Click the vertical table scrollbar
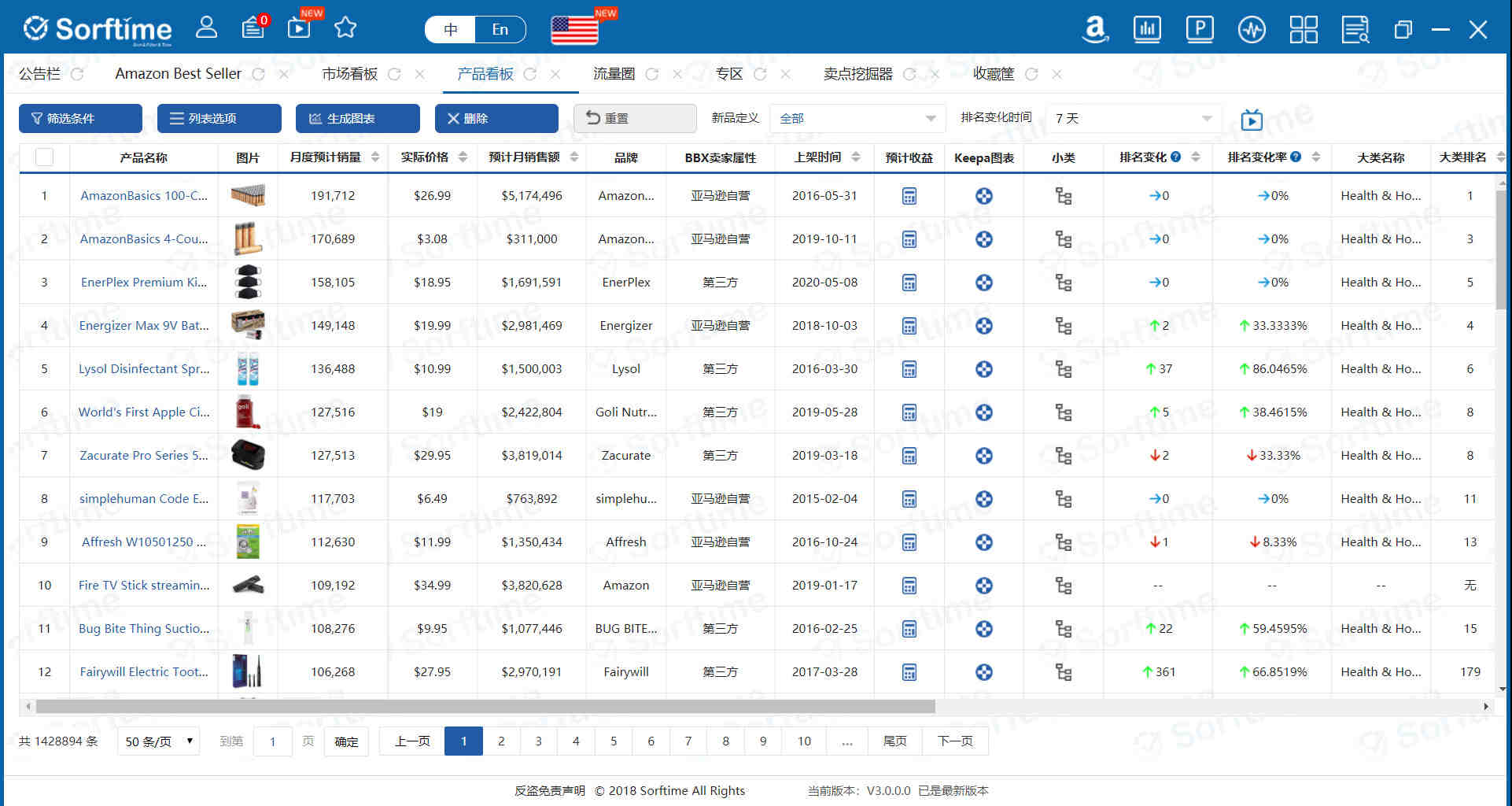 [1502, 248]
